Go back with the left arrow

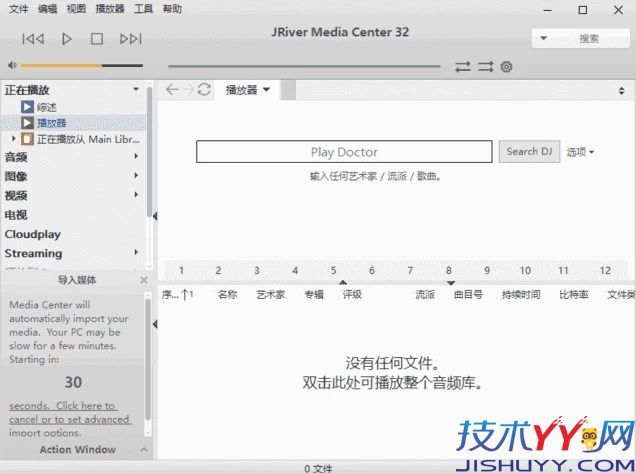[x=172, y=89]
